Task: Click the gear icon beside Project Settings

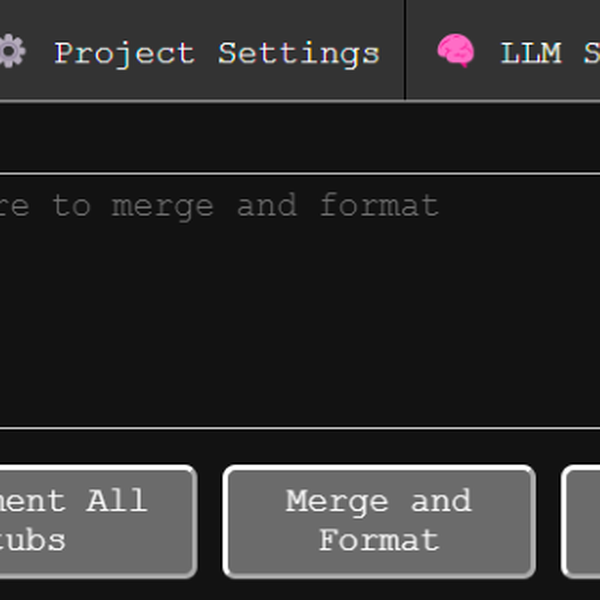Action: (x=11, y=51)
